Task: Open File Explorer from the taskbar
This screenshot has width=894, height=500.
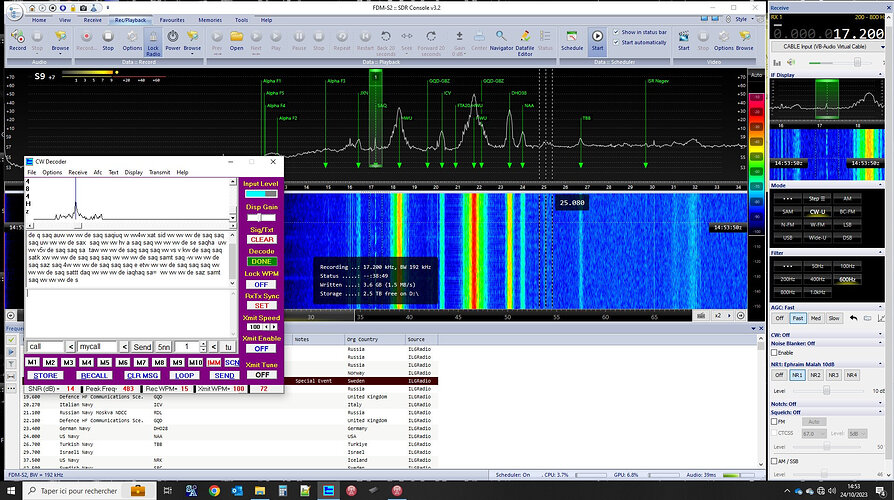Action: (260, 490)
